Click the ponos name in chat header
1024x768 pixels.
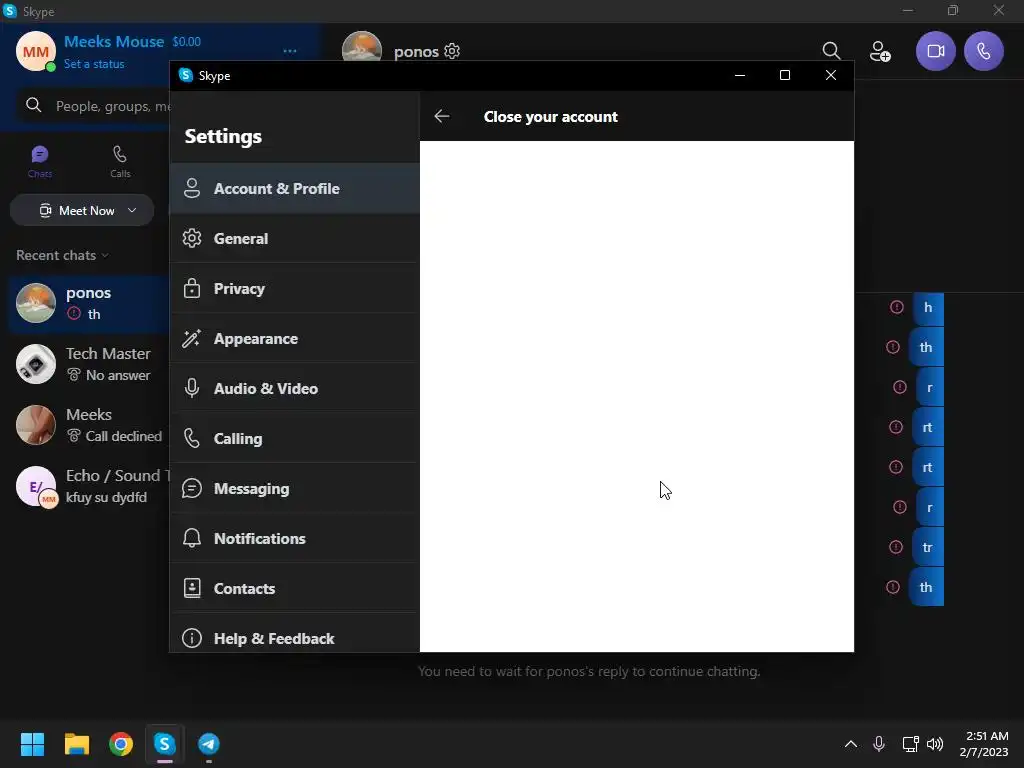click(416, 52)
